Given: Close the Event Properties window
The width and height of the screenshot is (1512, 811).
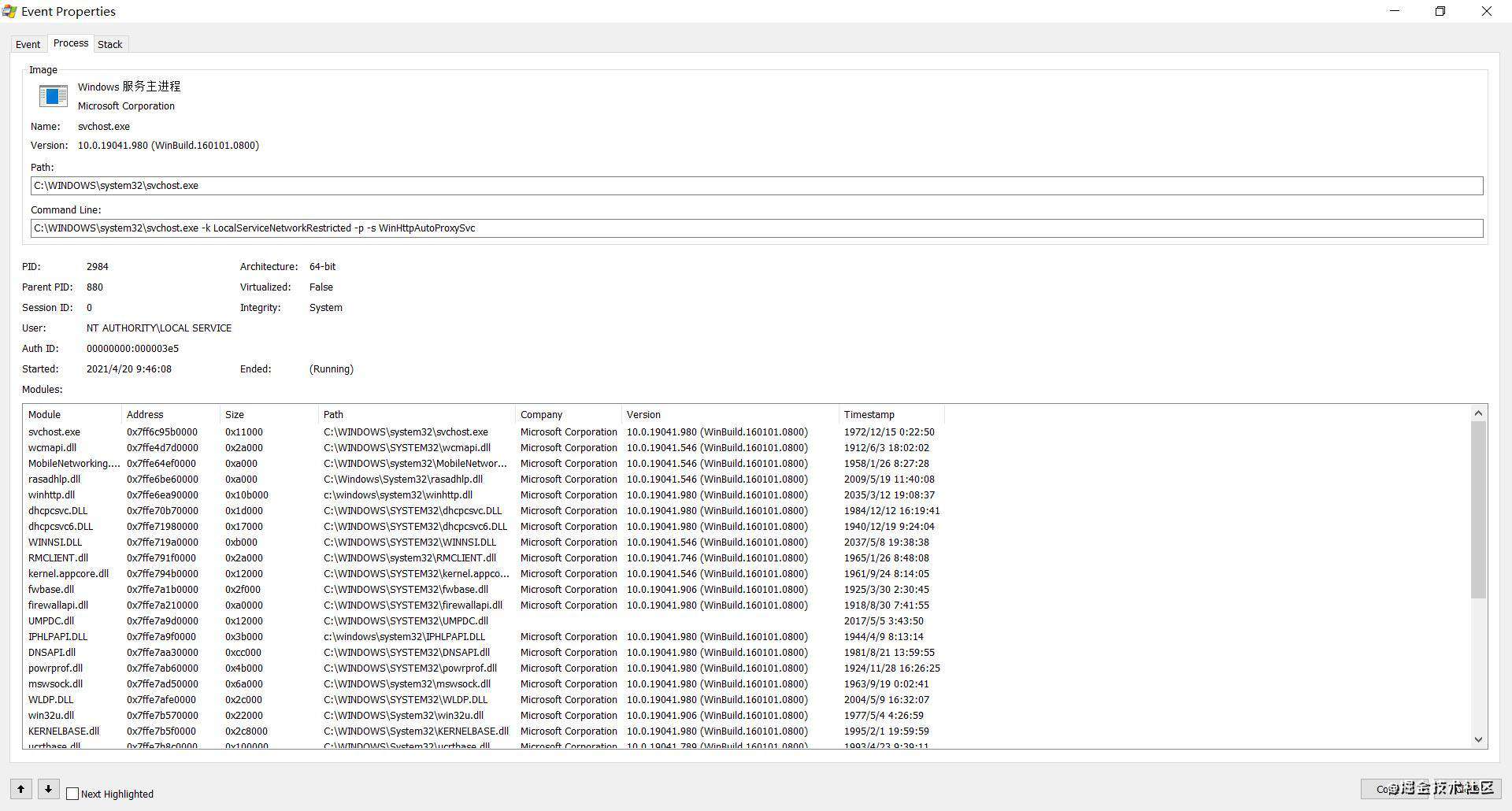Looking at the screenshot, I should pos(1487,11).
